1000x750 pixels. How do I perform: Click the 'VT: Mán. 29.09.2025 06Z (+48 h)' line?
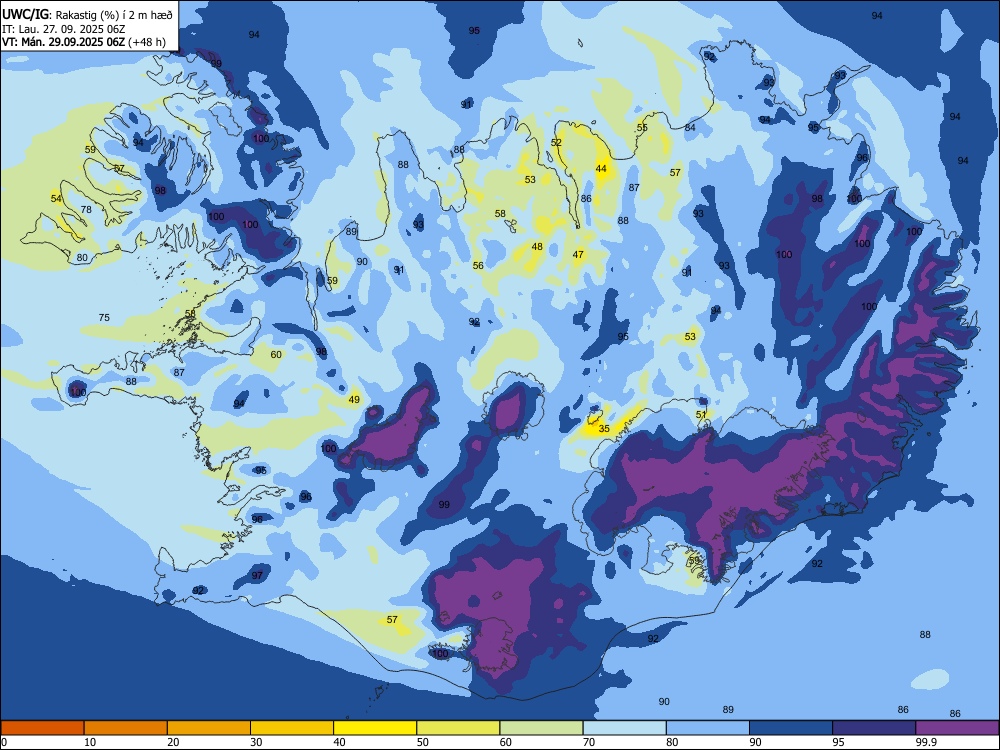pos(84,42)
